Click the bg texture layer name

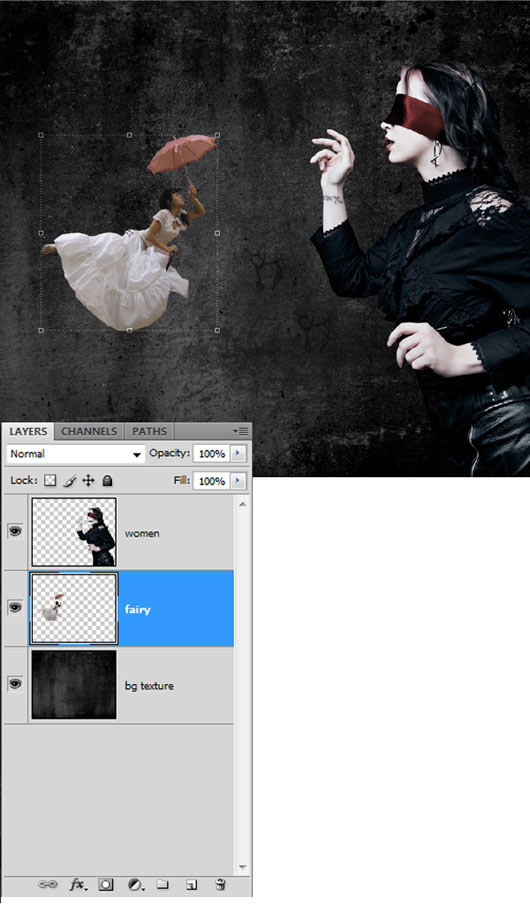pyautogui.click(x=149, y=686)
